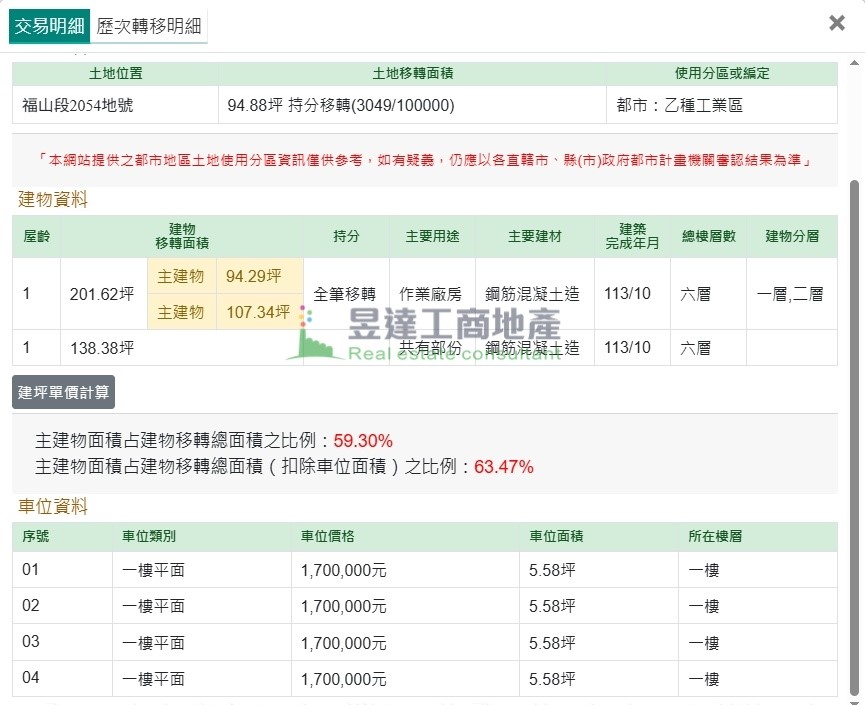Screen dimensions: 865x705
Task: Select the highlighted 107.34坪 main building cell
Action: [257, 312]
